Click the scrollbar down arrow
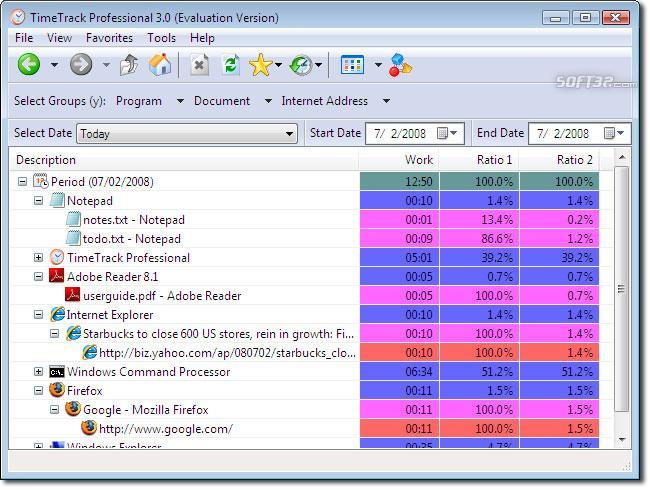 [622, 439]
